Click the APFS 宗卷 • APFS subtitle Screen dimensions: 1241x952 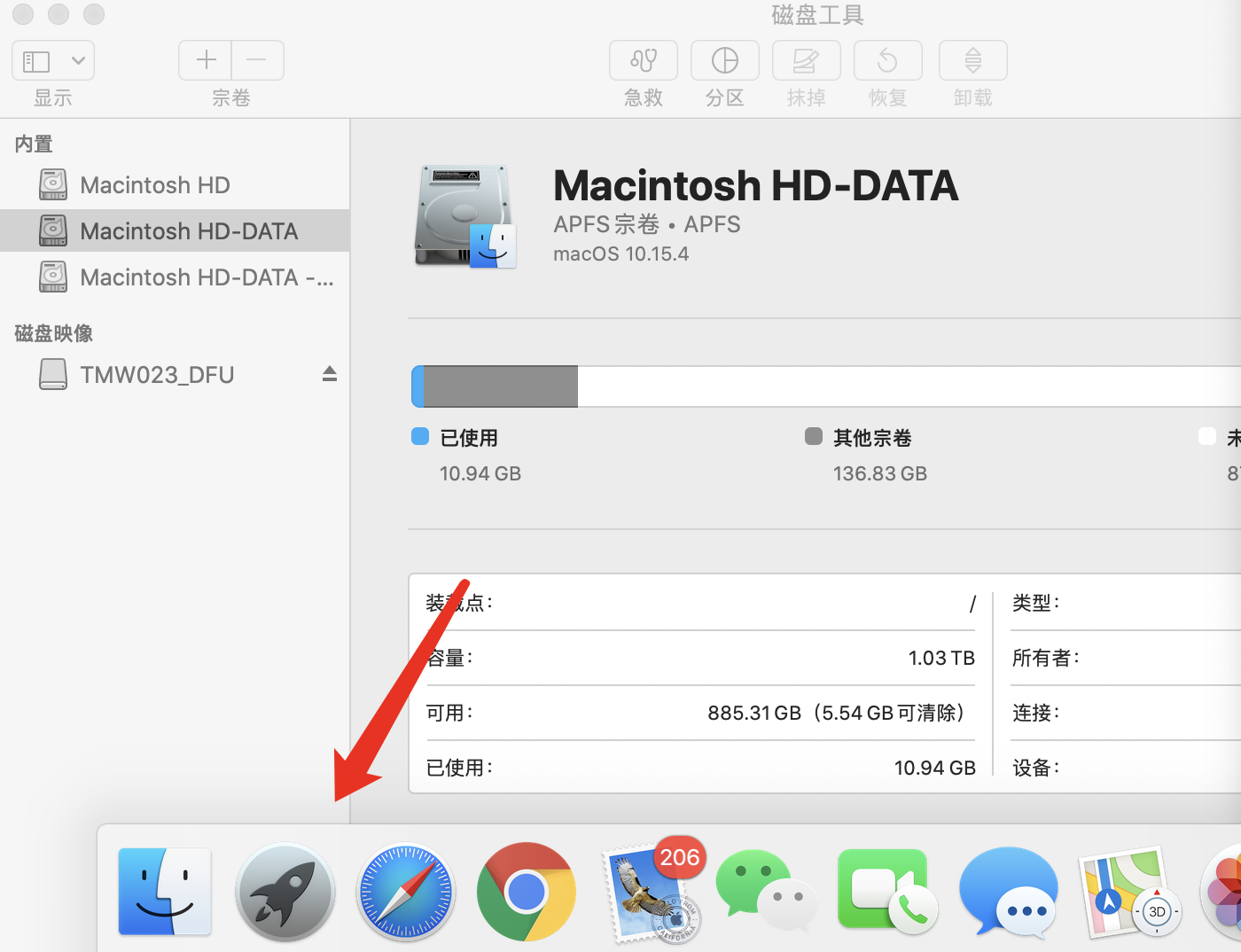tap(647, 224)
